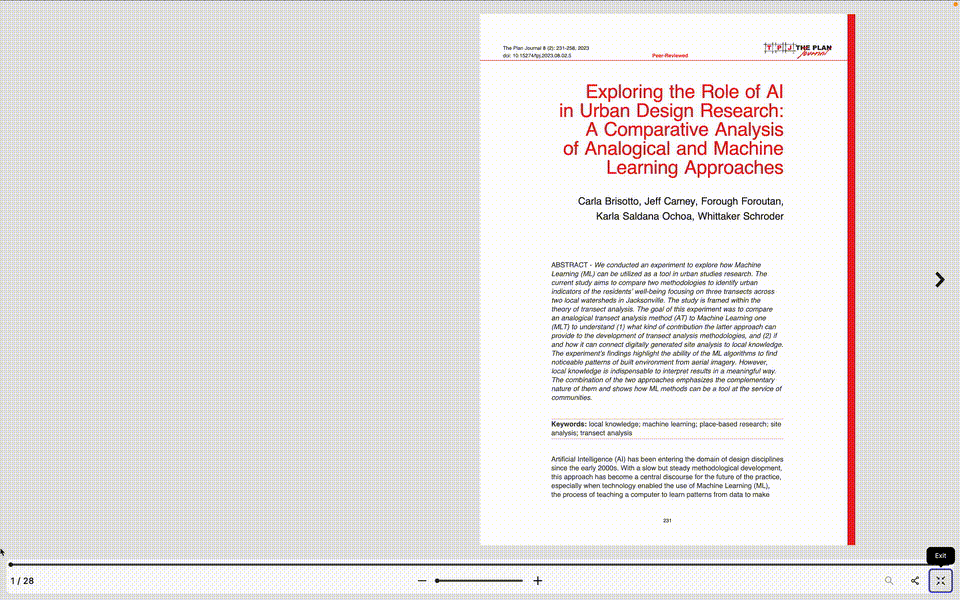Click the page counter 1 / 28
The image size is (960, 600).
pyautogui.click(x=22, y=581)
